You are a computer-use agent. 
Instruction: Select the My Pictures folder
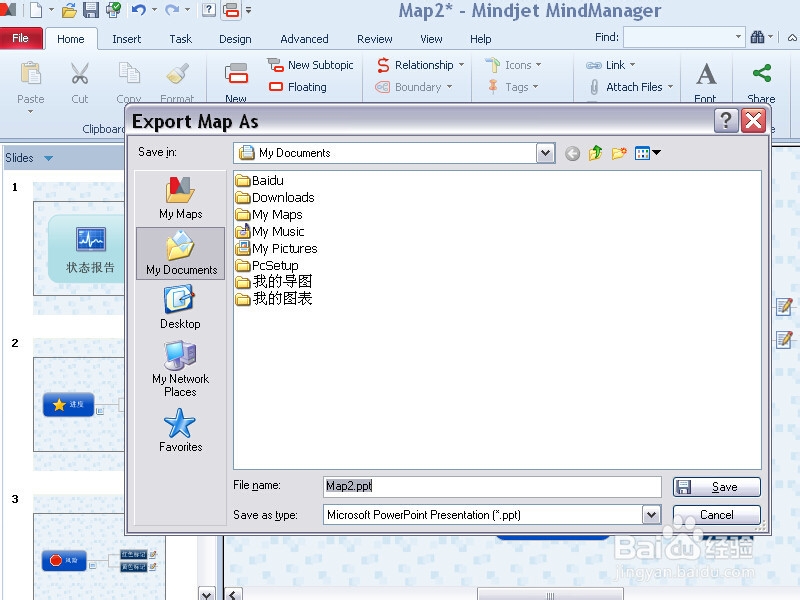pyautogui.click(x=277, y=248)
